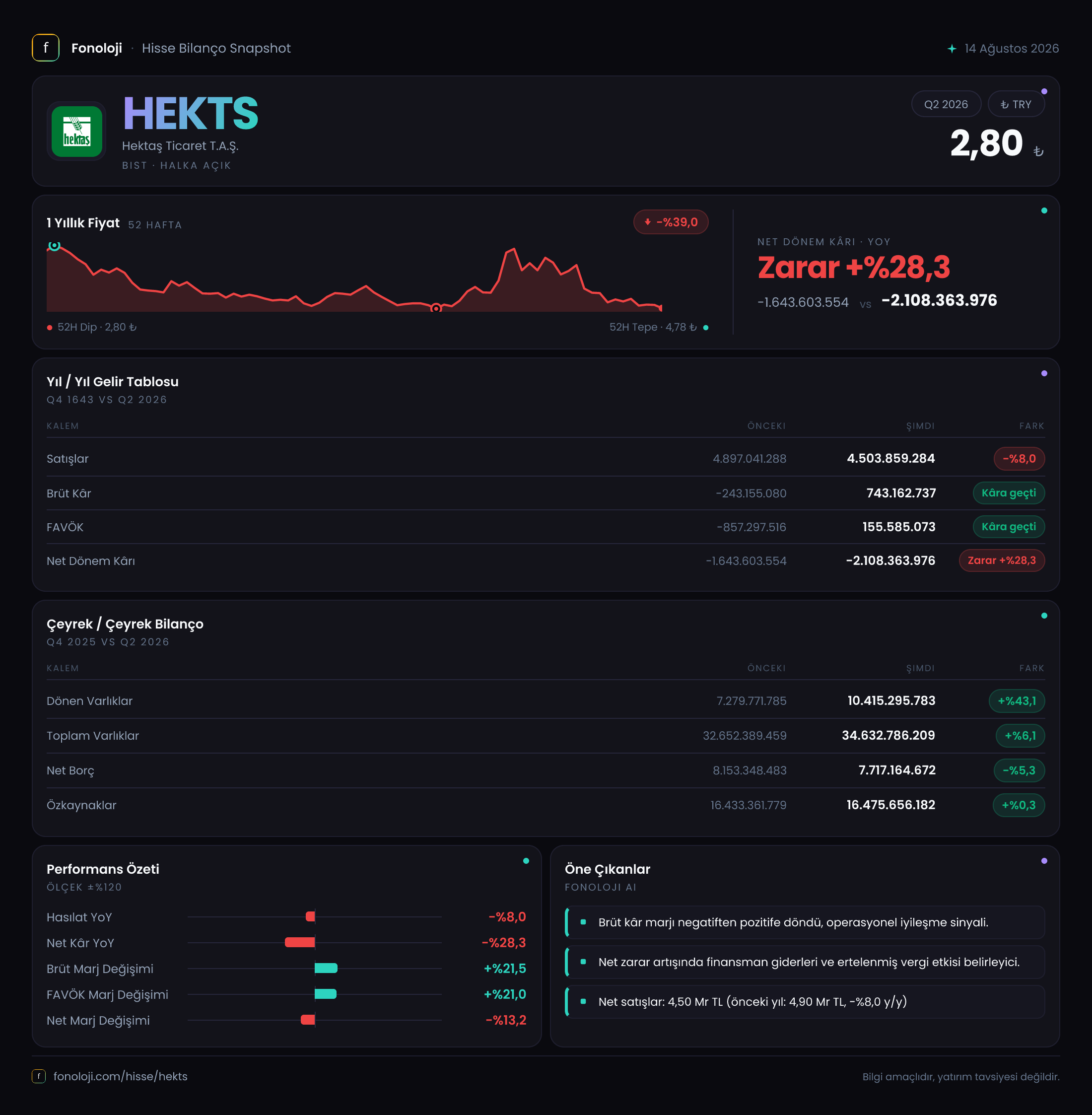Click the Brüt Marj Değişimi teal bar
The image size is (1092, 1115).
pos(326,968)
